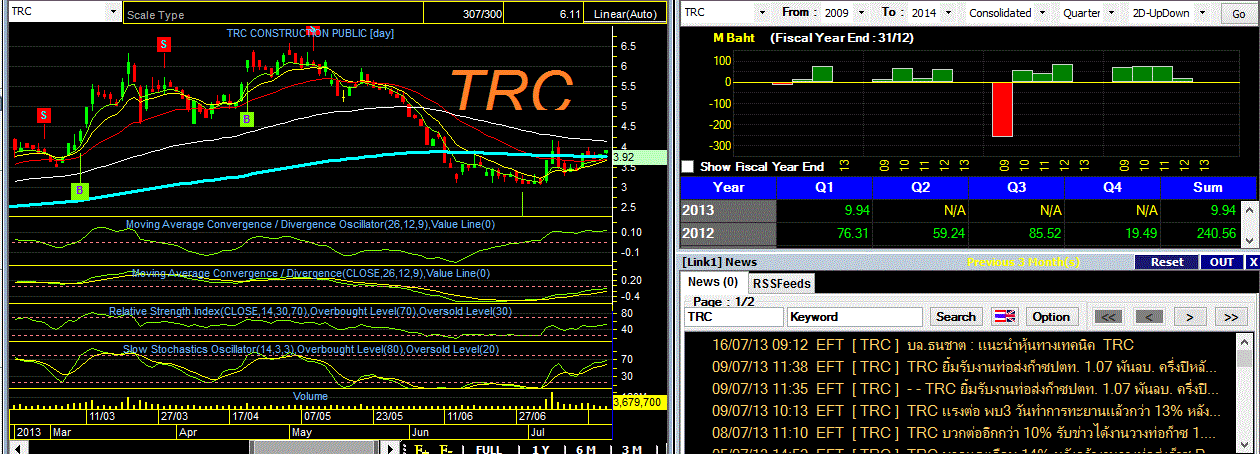
Task: Open the 2D-UpDown chart style dropdown
Action: pos(1202,12)
